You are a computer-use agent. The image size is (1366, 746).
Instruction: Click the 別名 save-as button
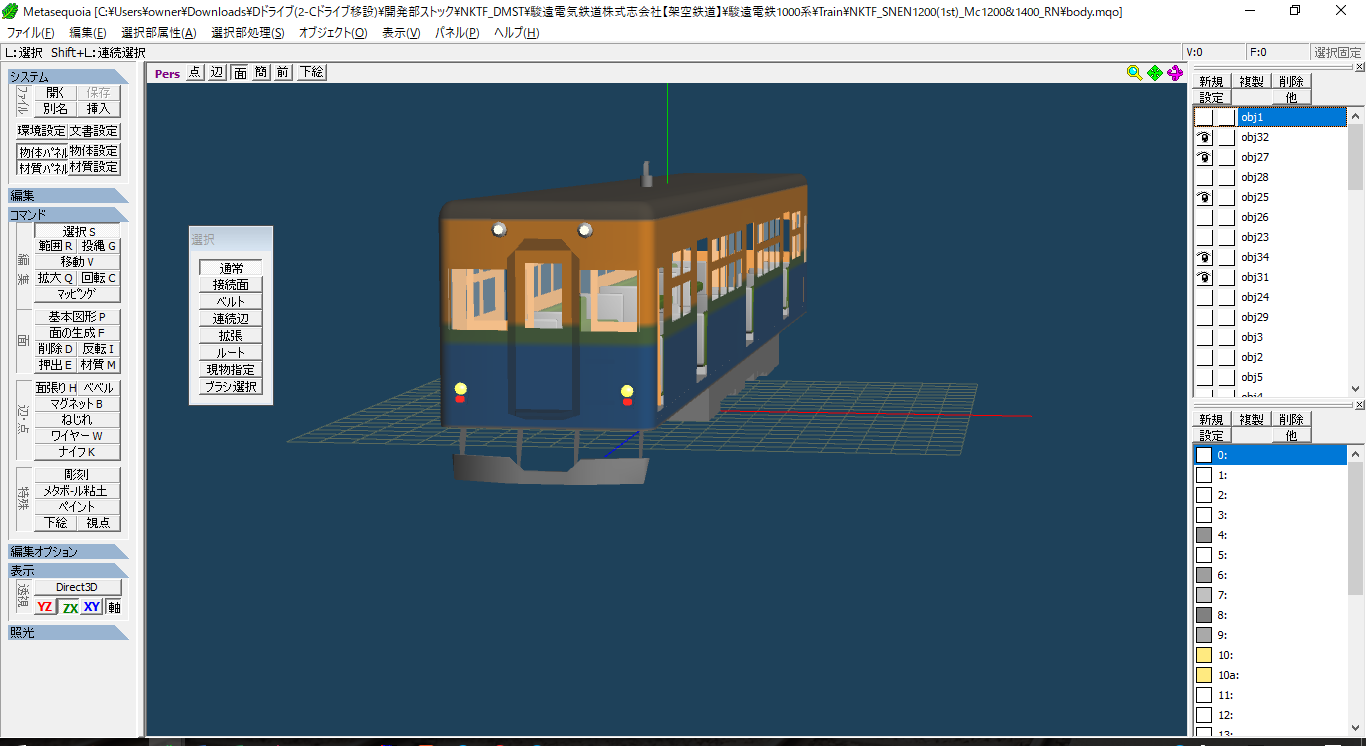tap(55, 108)
